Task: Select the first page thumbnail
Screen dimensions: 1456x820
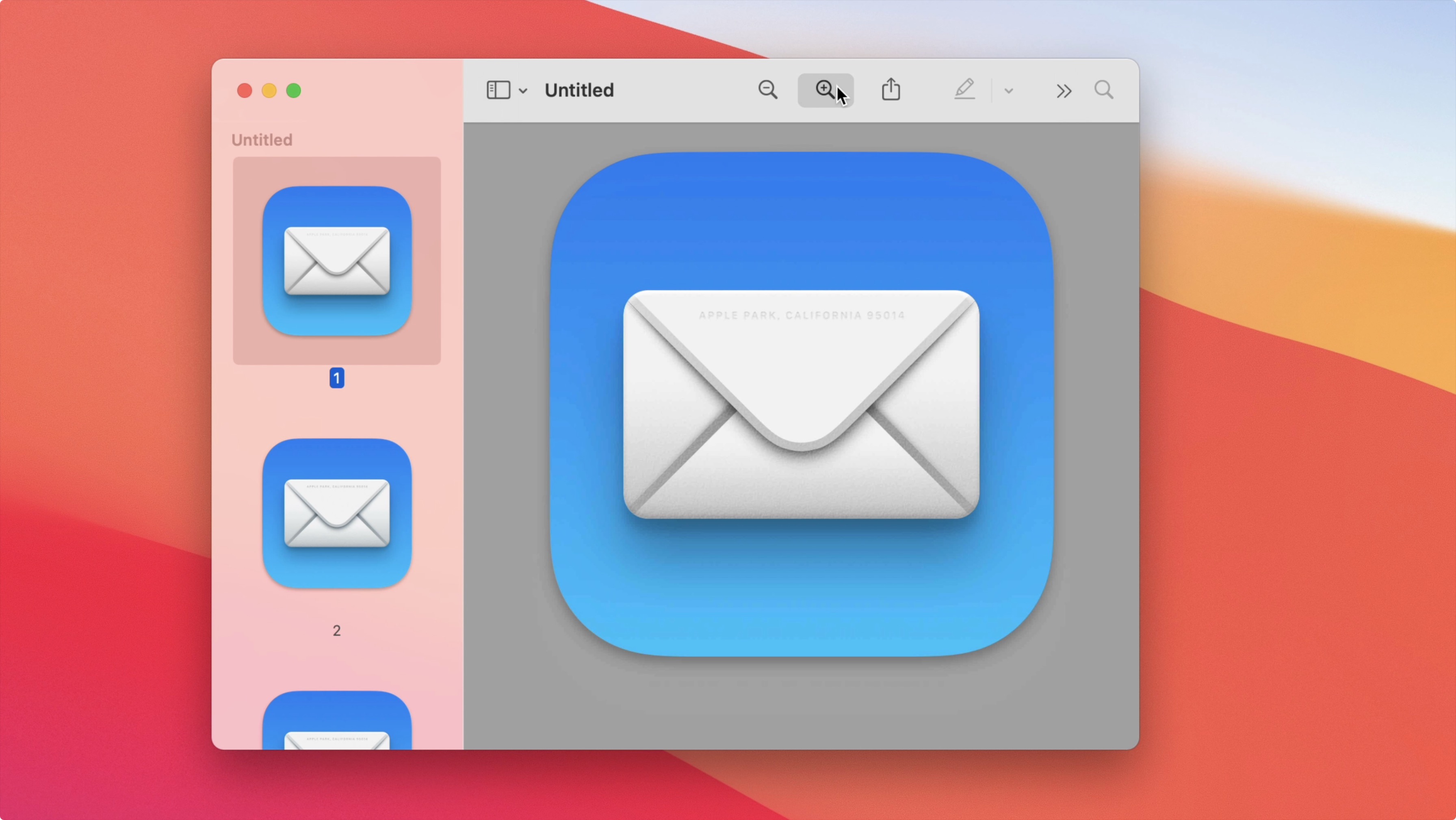Action: [x=337, y=261]
